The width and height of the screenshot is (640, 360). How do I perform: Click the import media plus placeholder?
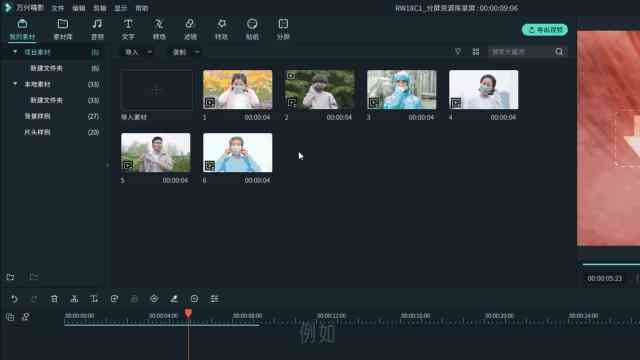pyautogui.click(x=156, y=90)
